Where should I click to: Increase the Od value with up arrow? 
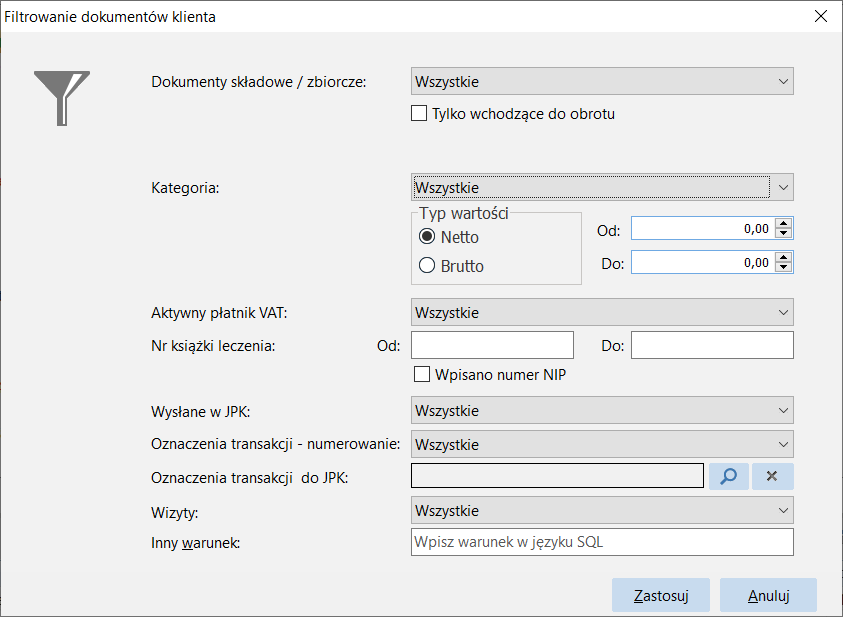pyautogui.click(x=784, y=224)
